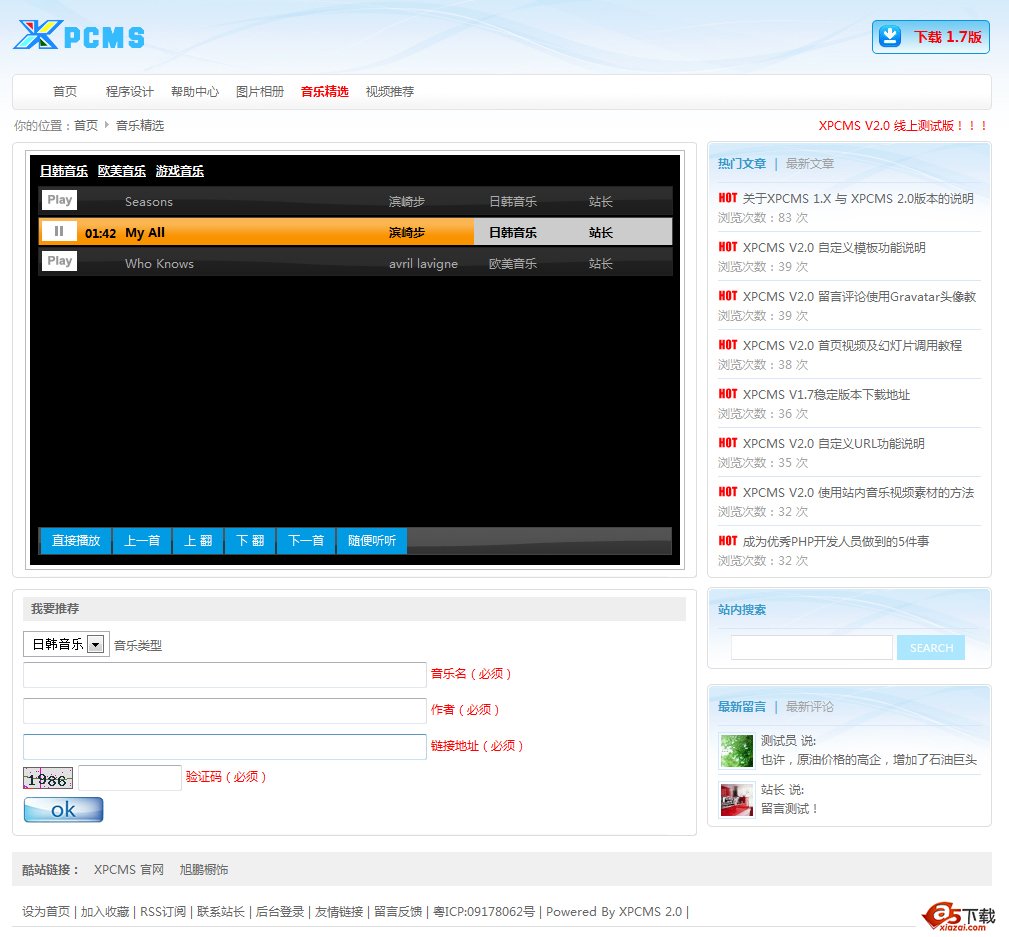This screenshot has height=937, width=1009.
Task: Open article 首页视频及幻灯片调用教程
Action: pos(853,346)
